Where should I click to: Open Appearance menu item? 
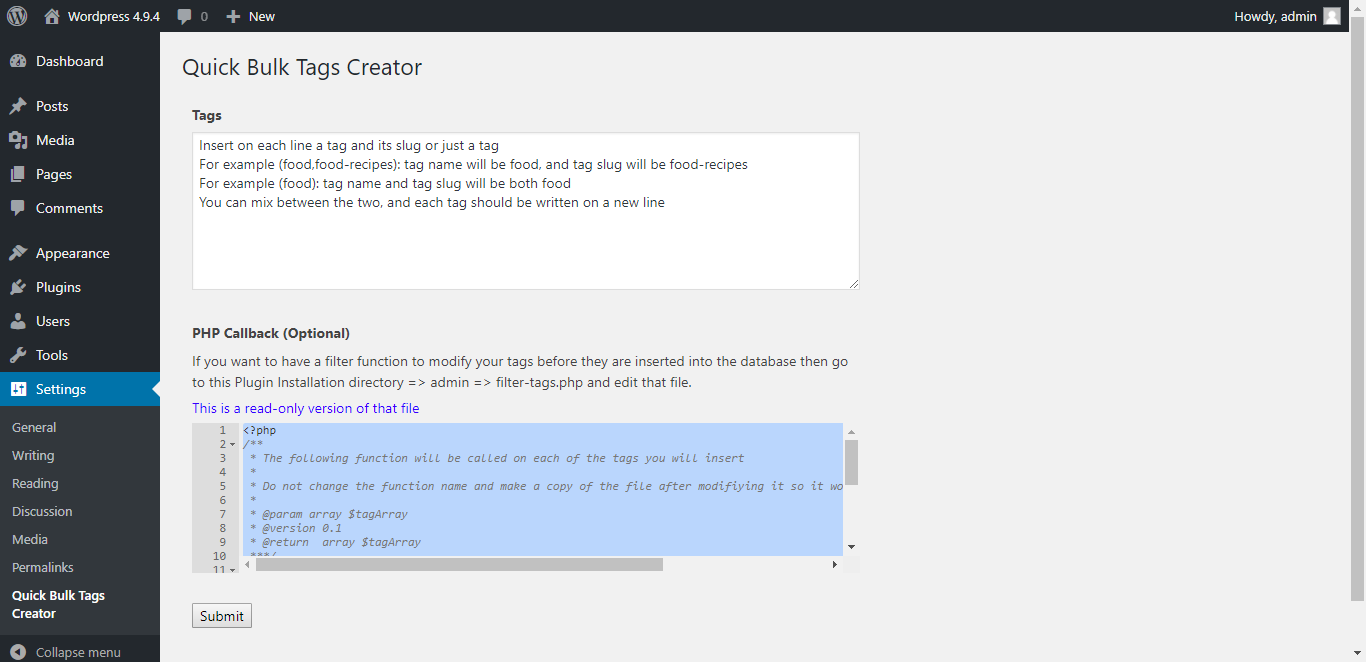pyautogui.click(x=80, y=253)
